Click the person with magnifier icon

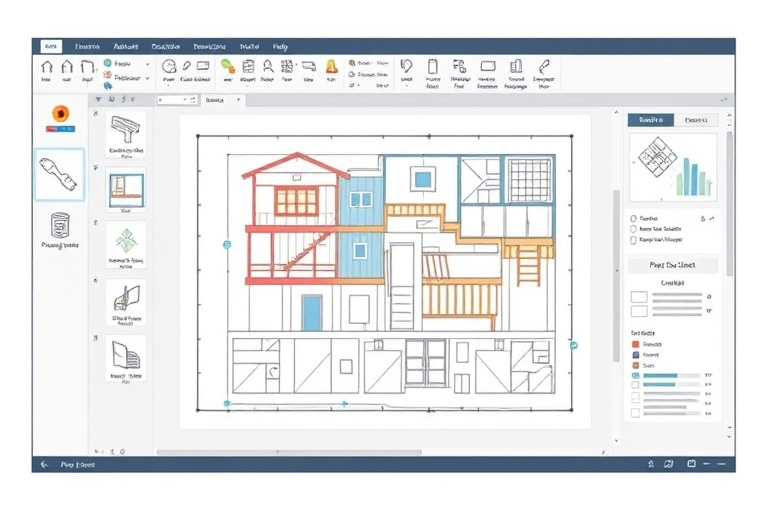[x=268, y=66]
